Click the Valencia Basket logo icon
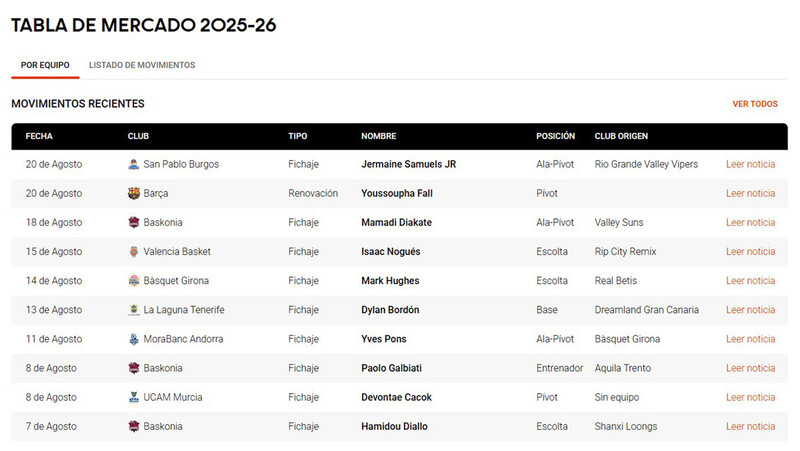This screenshot has width=800, height=451. pyautogui.click(x=134, y=252)
